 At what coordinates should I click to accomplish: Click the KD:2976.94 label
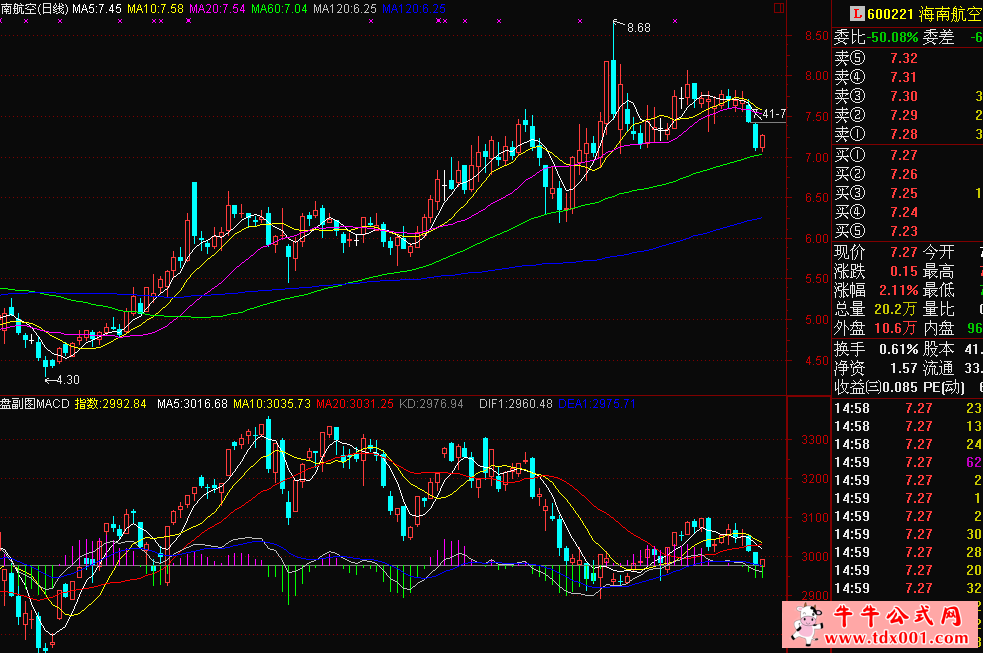click(x=431, y=404)
